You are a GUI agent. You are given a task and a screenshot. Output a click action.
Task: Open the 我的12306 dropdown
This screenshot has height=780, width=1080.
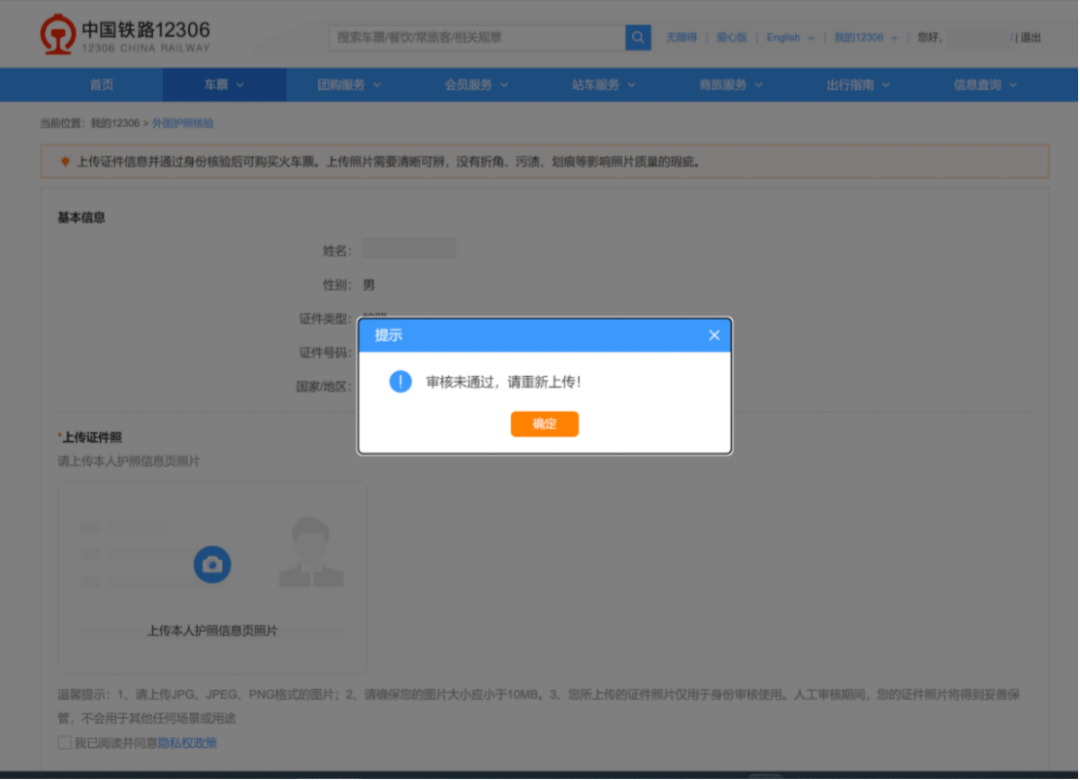[x=866, y=37]
